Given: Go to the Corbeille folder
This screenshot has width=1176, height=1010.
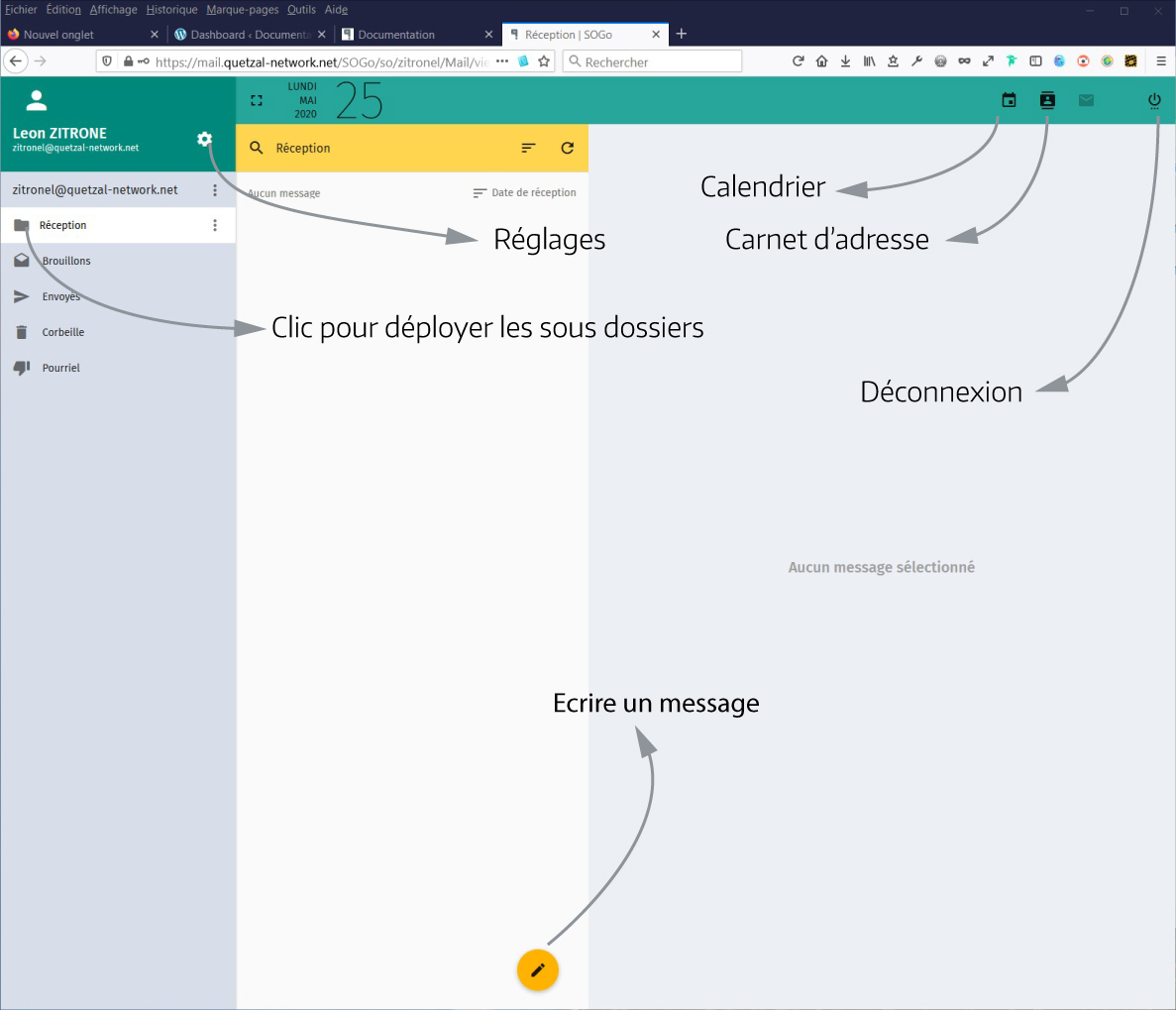Looking at the screenshot, I should tap(62, 332).
